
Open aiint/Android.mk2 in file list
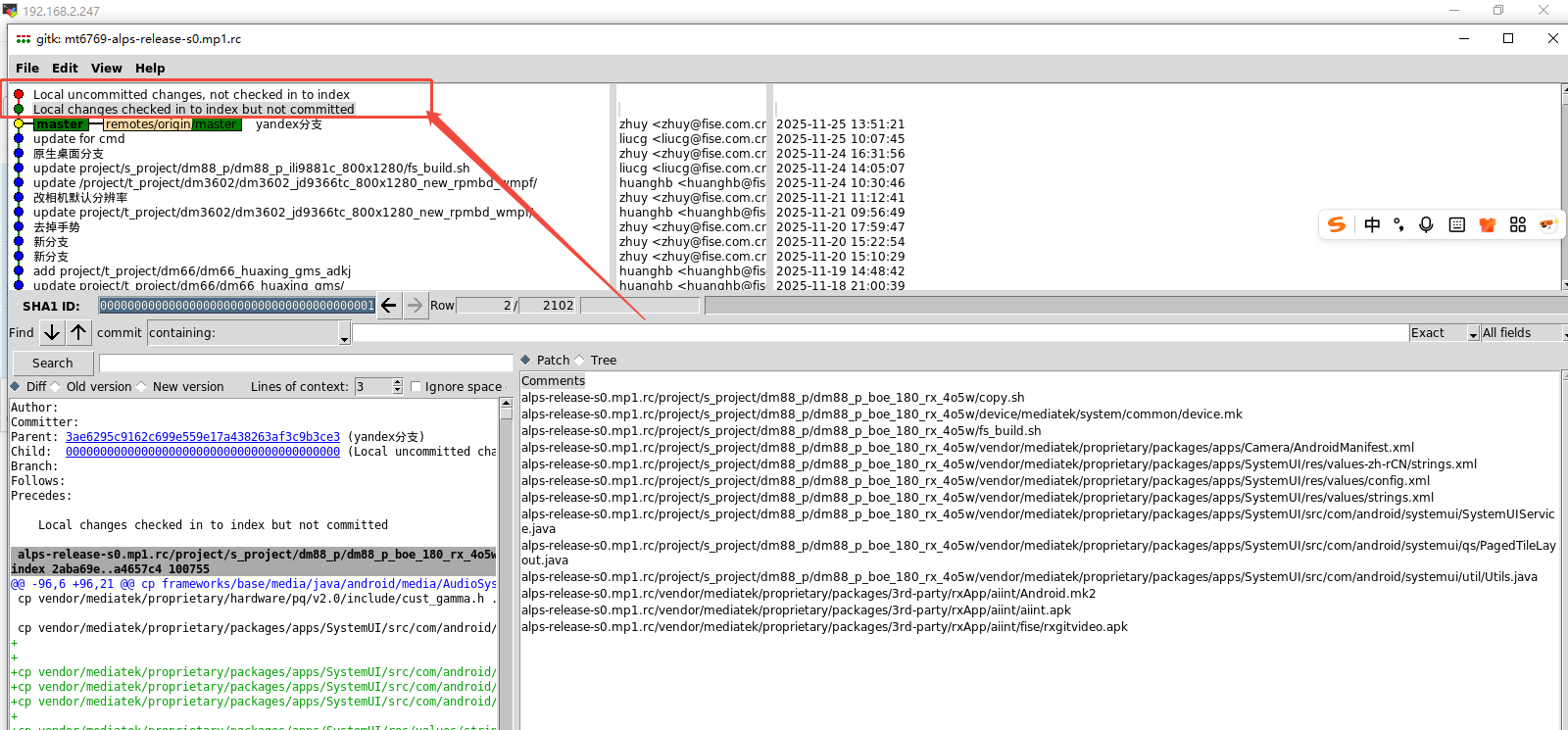tap(808, 593)
